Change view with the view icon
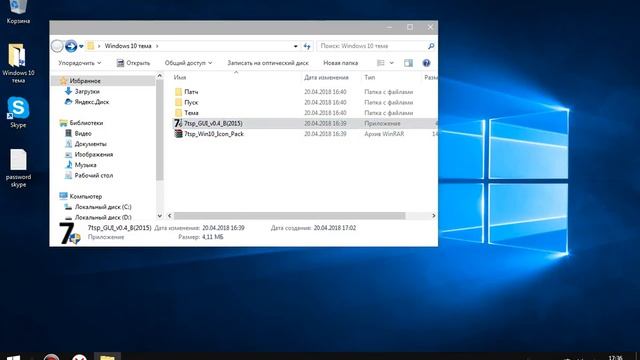The width and height of the screenshot is (640, 360). tap(380, 63)
